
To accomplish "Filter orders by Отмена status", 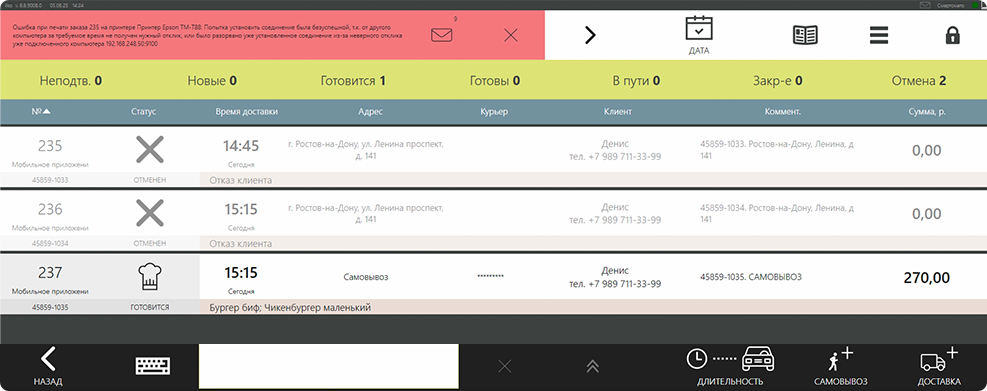I will coord(919,81).
